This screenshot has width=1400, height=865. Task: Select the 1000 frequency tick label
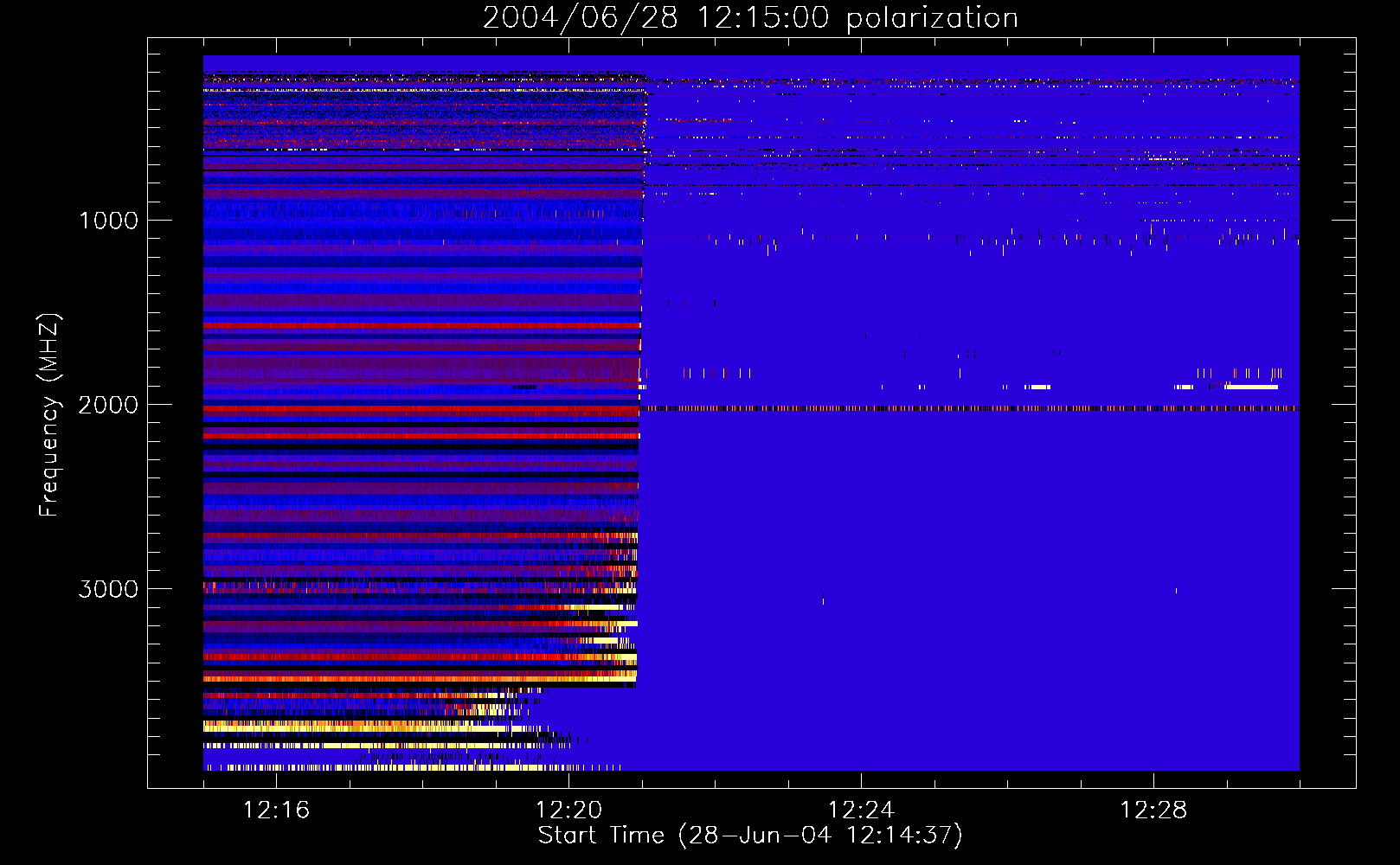tap(108, 221)
